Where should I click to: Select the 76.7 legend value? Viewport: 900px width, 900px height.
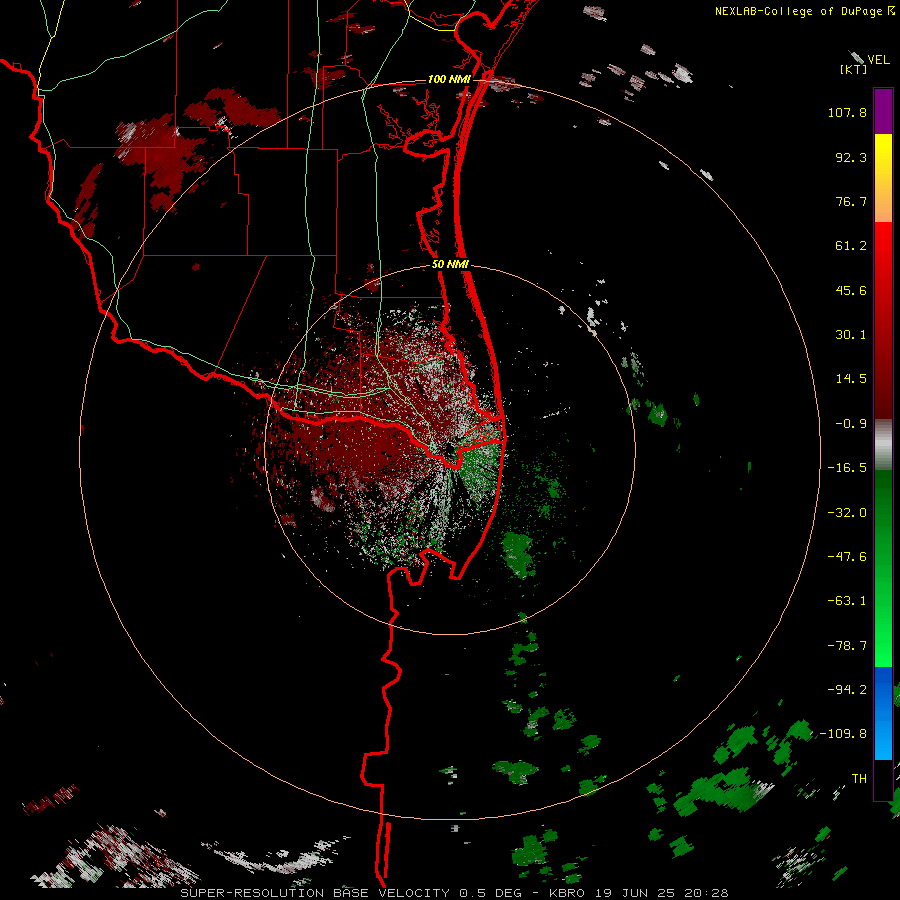[x=851, y=201]
